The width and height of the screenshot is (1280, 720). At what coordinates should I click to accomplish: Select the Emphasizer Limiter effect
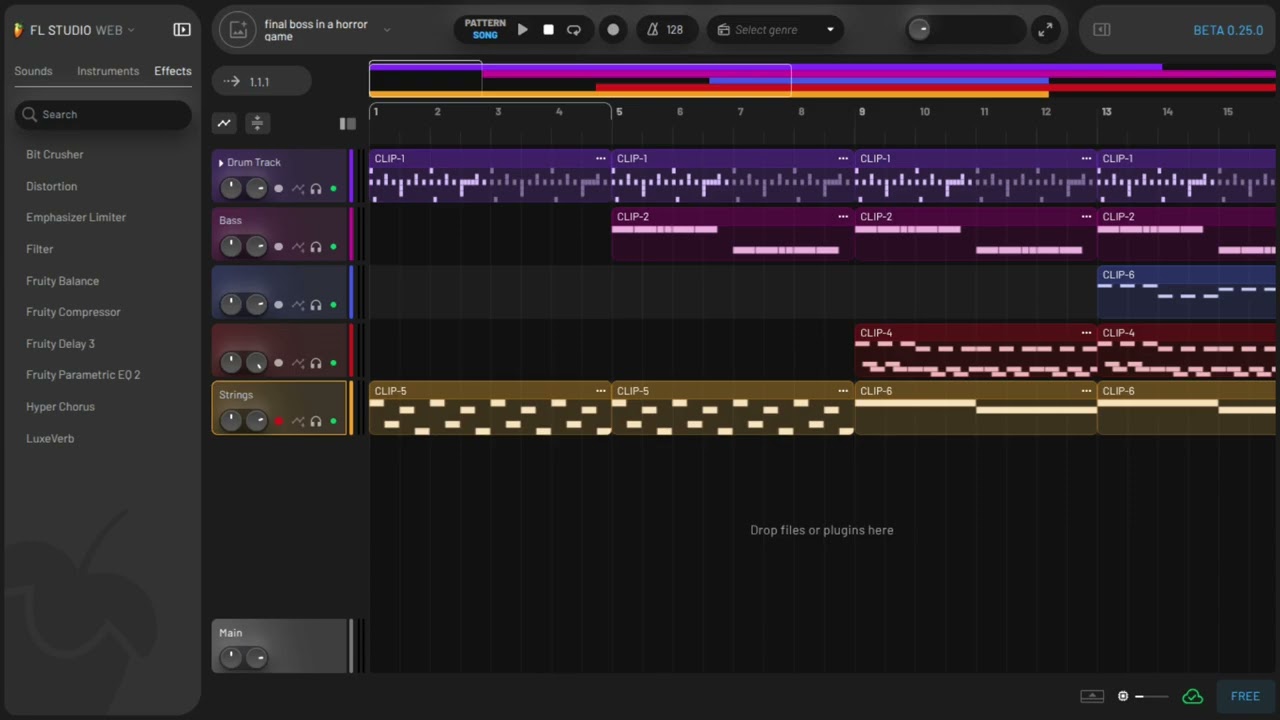click(x=76, y=217)
